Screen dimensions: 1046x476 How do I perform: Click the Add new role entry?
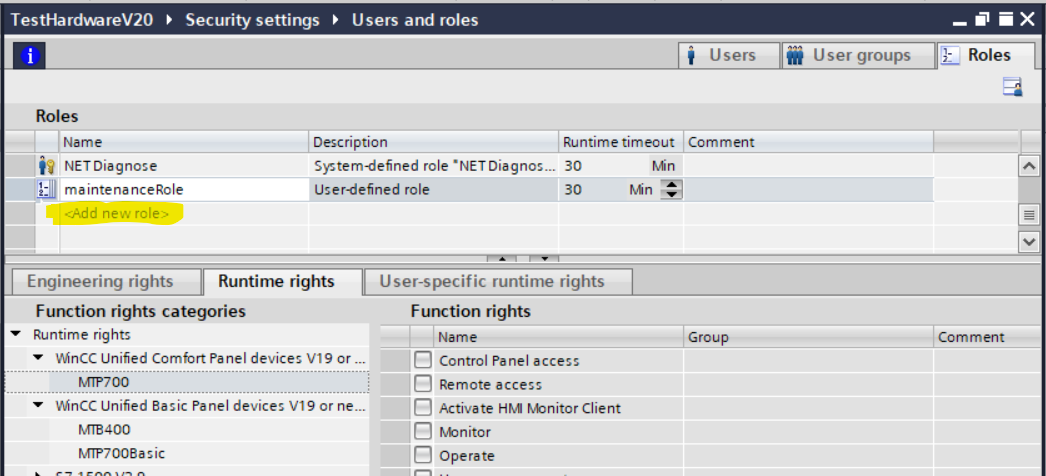click(116, 214)
